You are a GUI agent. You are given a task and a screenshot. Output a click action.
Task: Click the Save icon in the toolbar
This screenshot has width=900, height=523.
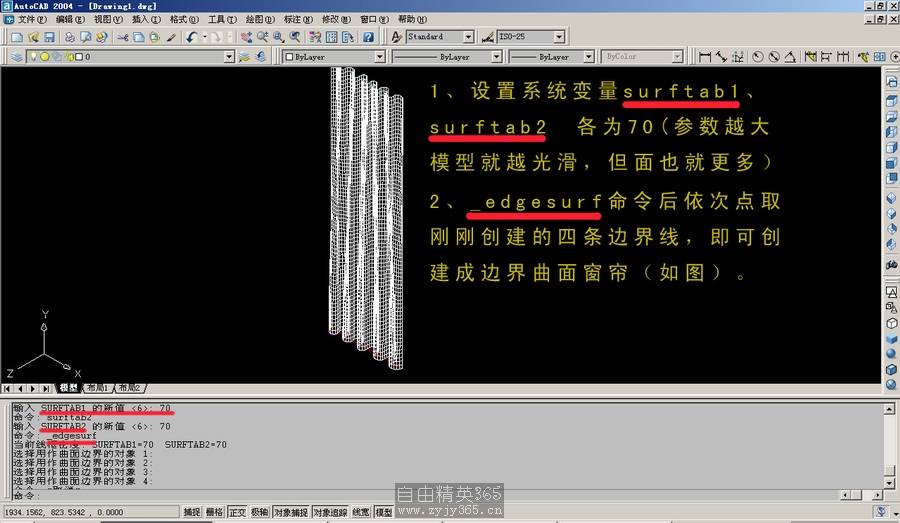pos(49,37)
